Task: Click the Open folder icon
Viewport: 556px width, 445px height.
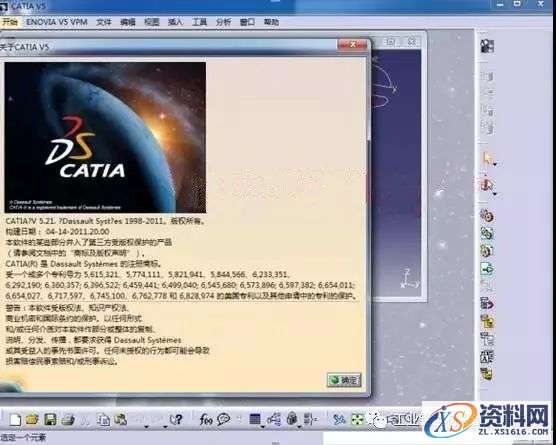Action: click(x=32, y=420)
